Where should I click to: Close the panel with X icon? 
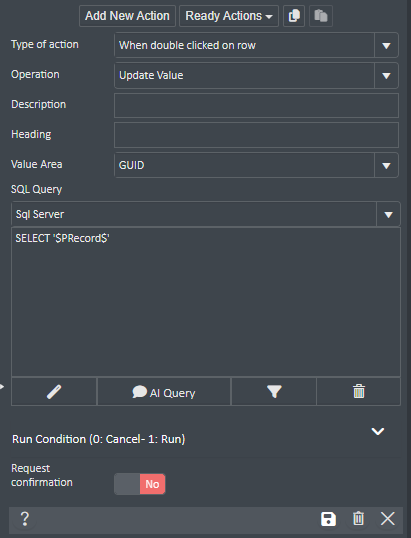[388, 518]
